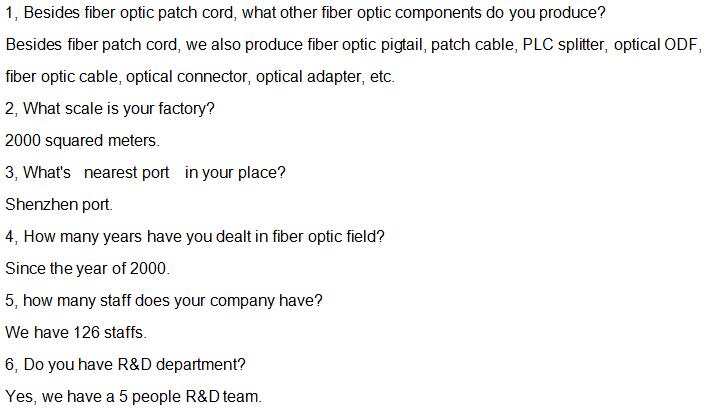This screenshot has width=713, height=410.
Task: Click question 'What scale is your factory?'
Action: [110, 109]
